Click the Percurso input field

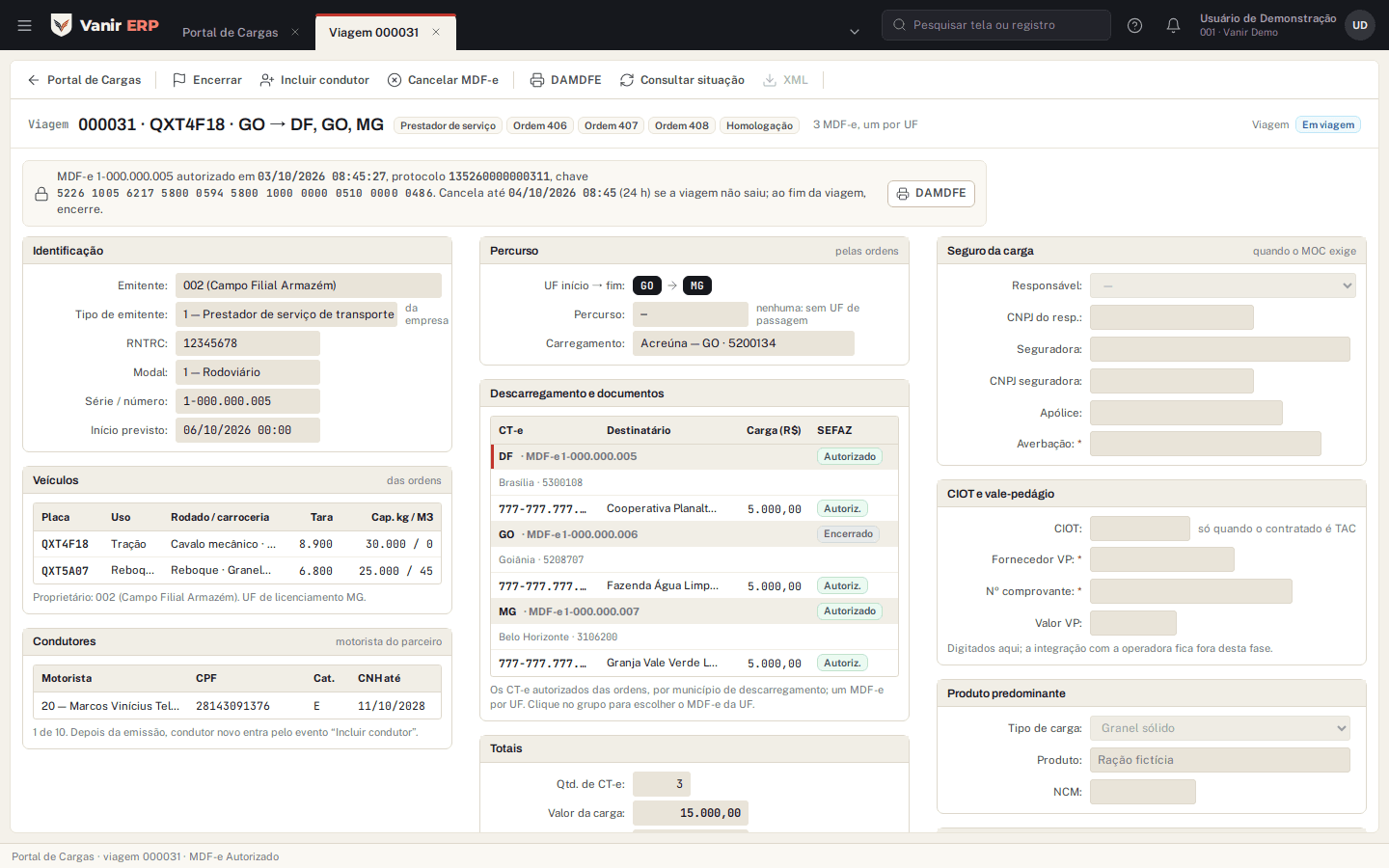point(691,314)
